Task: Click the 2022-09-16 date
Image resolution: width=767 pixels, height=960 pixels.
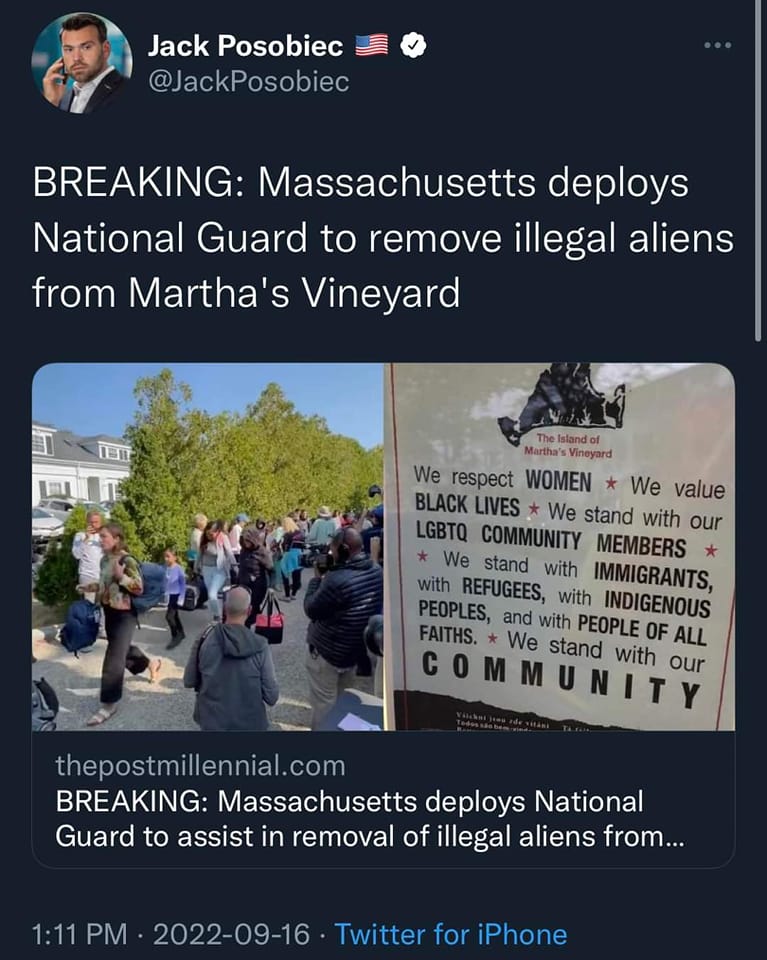Action: pos(231,934)
